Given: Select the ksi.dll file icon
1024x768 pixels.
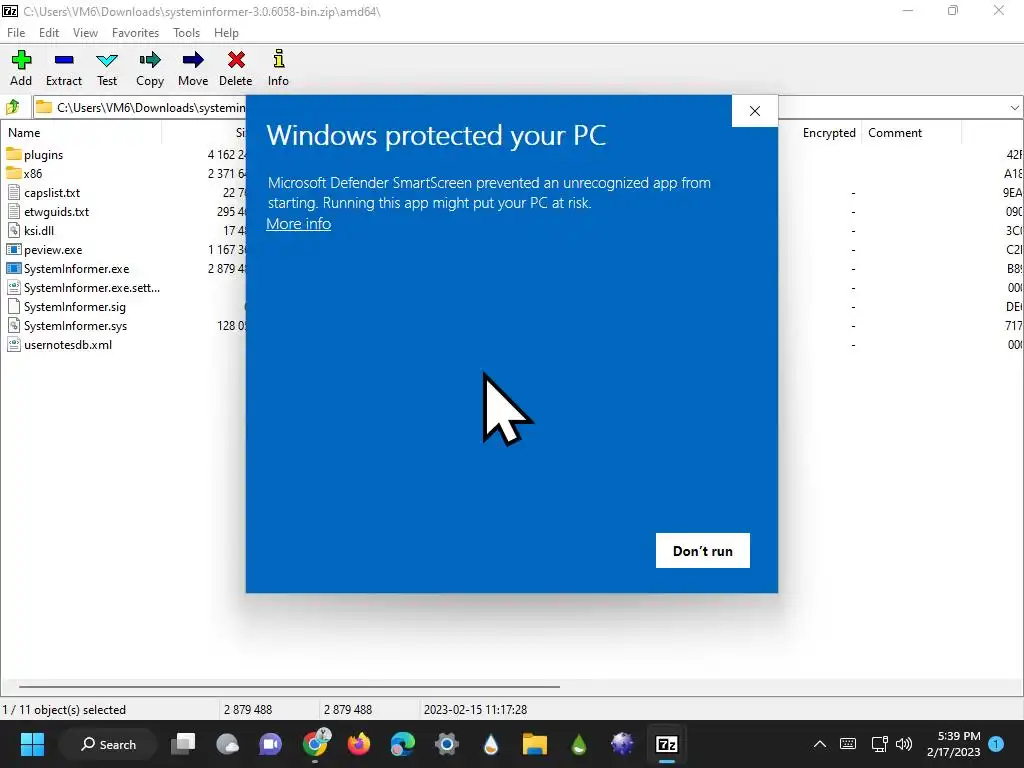Looking at the screenshot, I should point(14,231).
